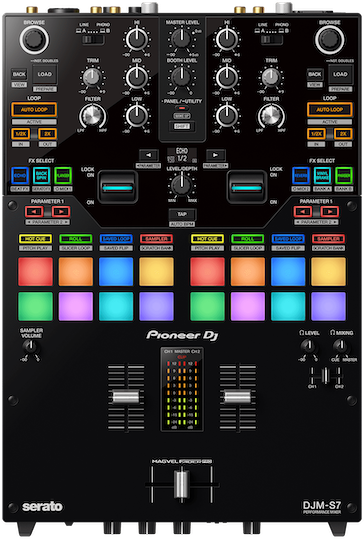The width and height of the screenshot is (364, 539).
Task: Hit the yellow performance pad on right deck
Action: [x=328, y=272]
